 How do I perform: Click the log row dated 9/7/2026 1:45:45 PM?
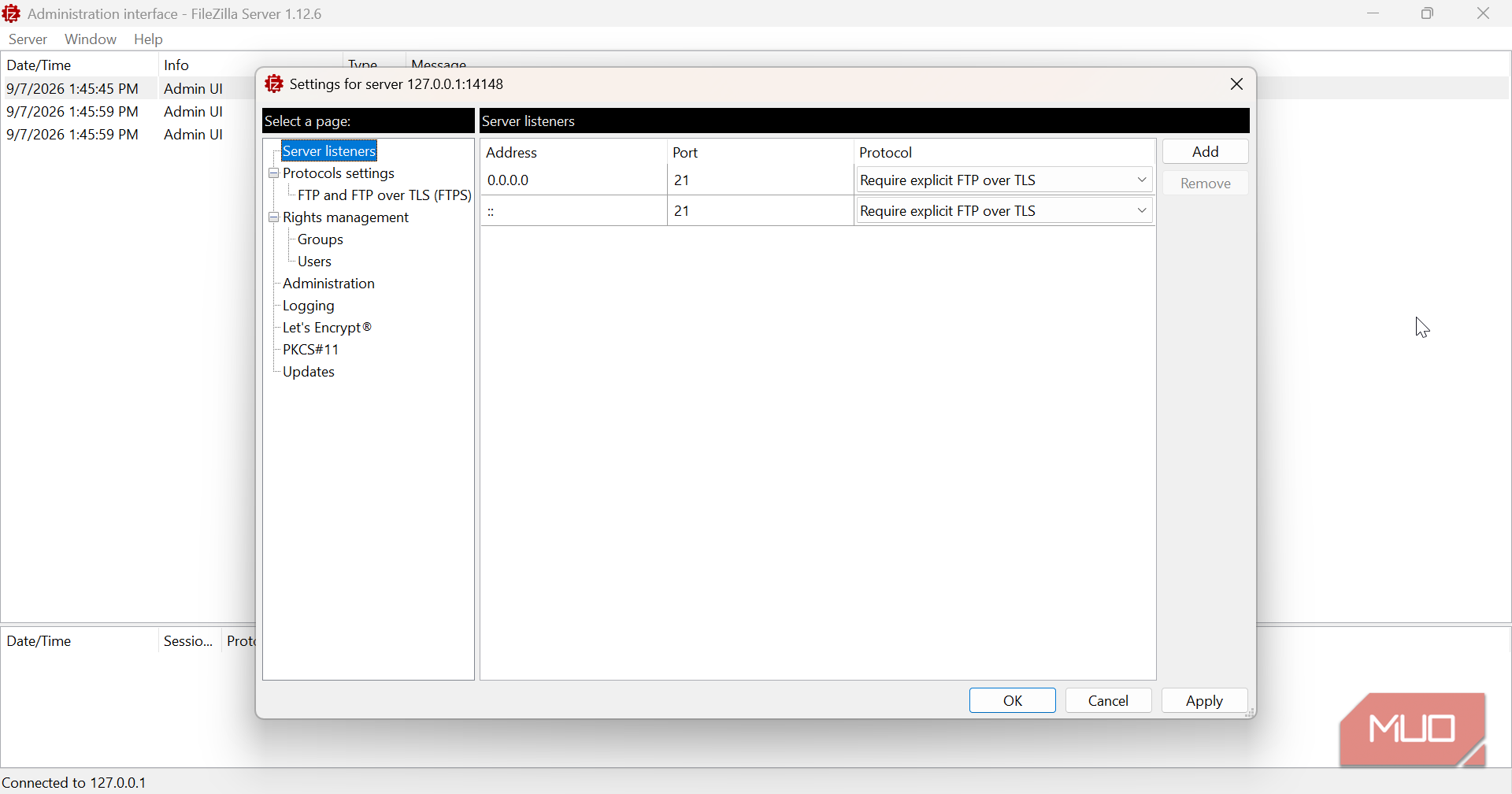128,89
